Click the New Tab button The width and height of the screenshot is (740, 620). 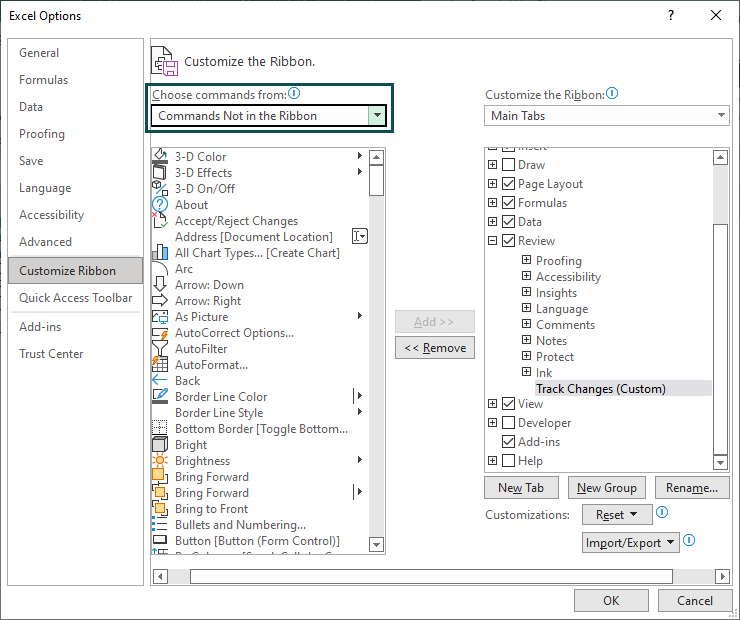[x=521, y=487]
